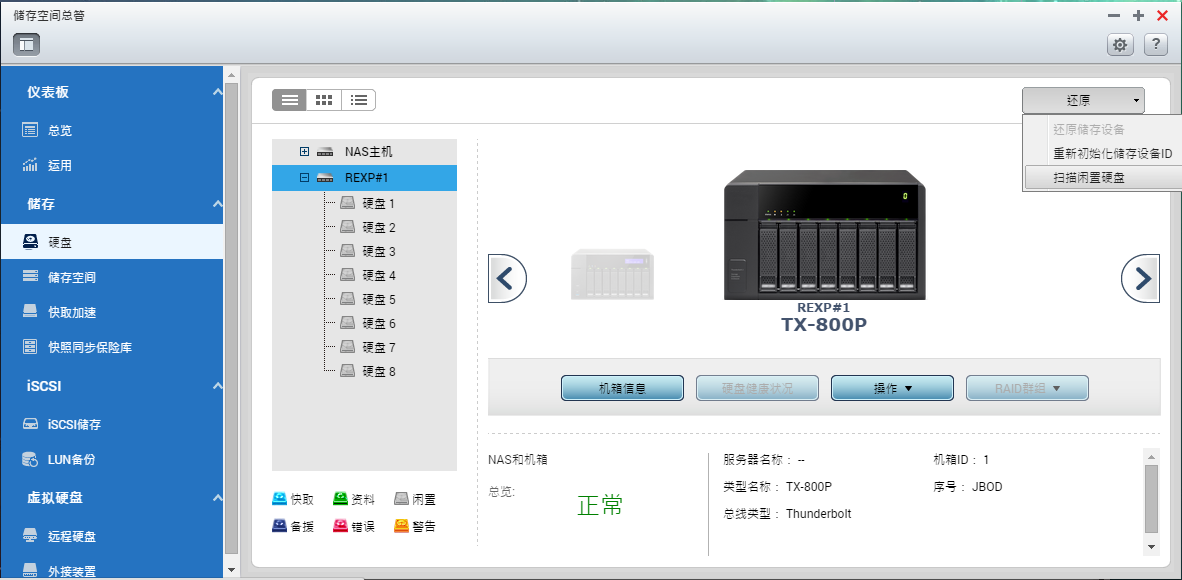Collapse the REXP#1 tree node

pyautogui.click(x=305, y=178)
